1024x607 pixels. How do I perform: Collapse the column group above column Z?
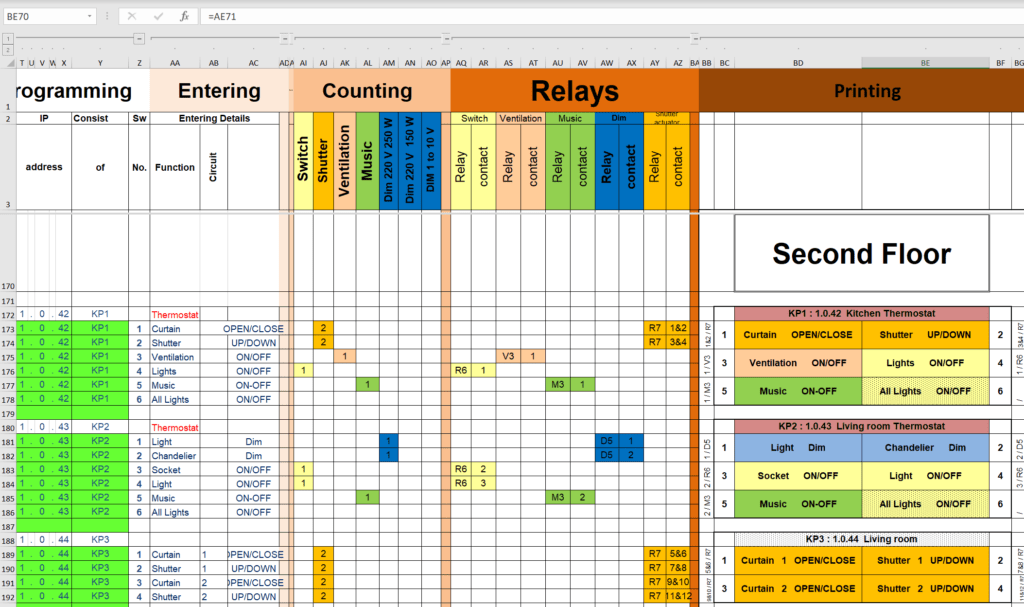click(x=139, y=38)
